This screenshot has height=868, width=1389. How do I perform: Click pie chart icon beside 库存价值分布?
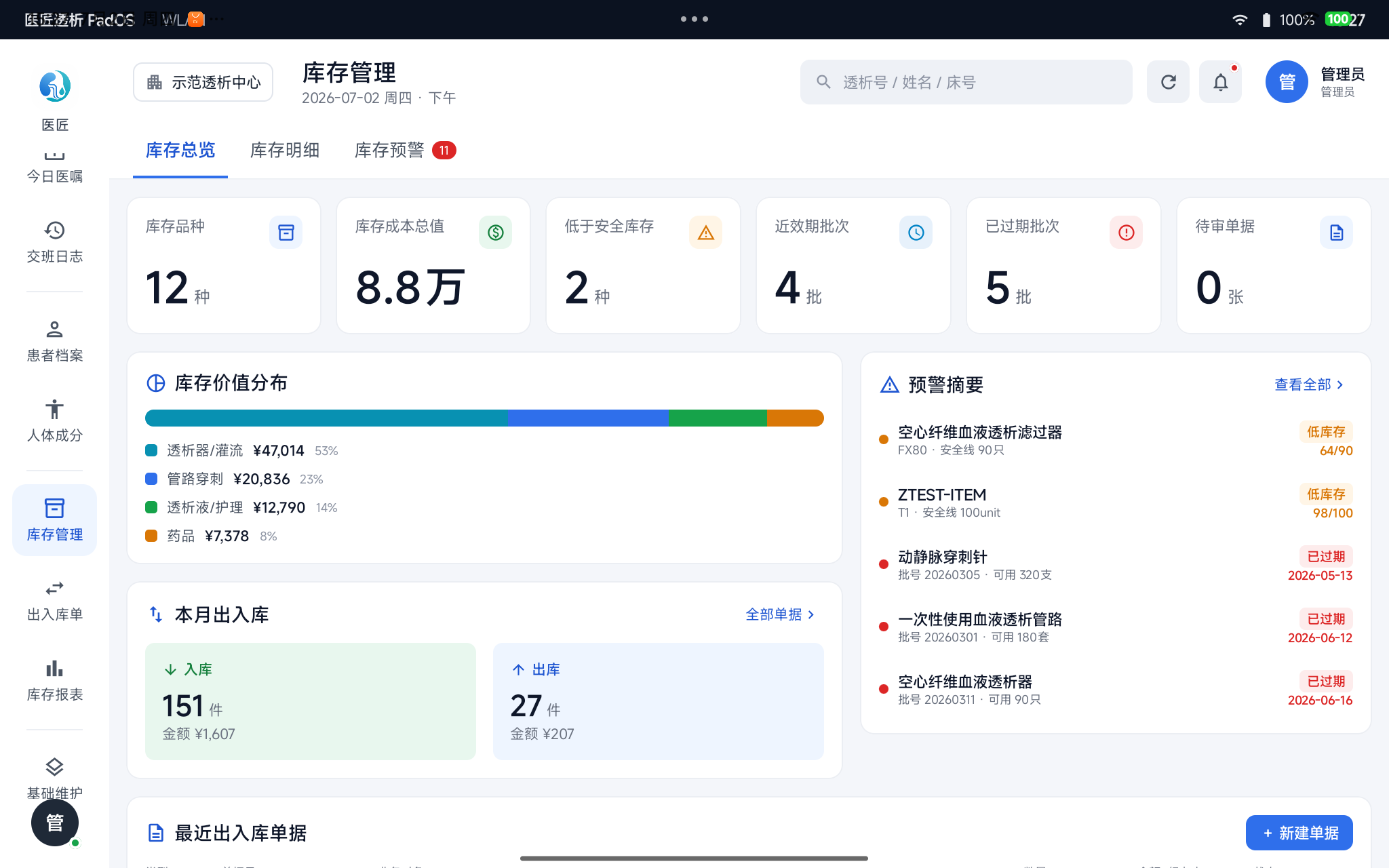coord(156,383)
